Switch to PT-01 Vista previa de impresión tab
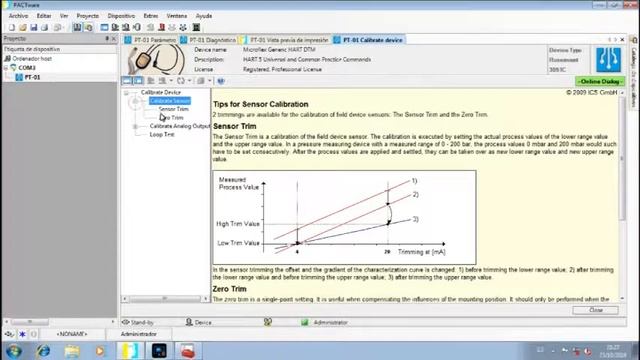Screen dimensions: 640x360 tap(284, 40)
